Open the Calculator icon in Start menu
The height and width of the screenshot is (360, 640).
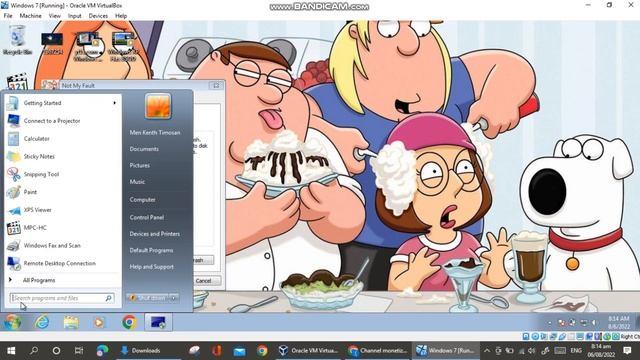(13, 139)
